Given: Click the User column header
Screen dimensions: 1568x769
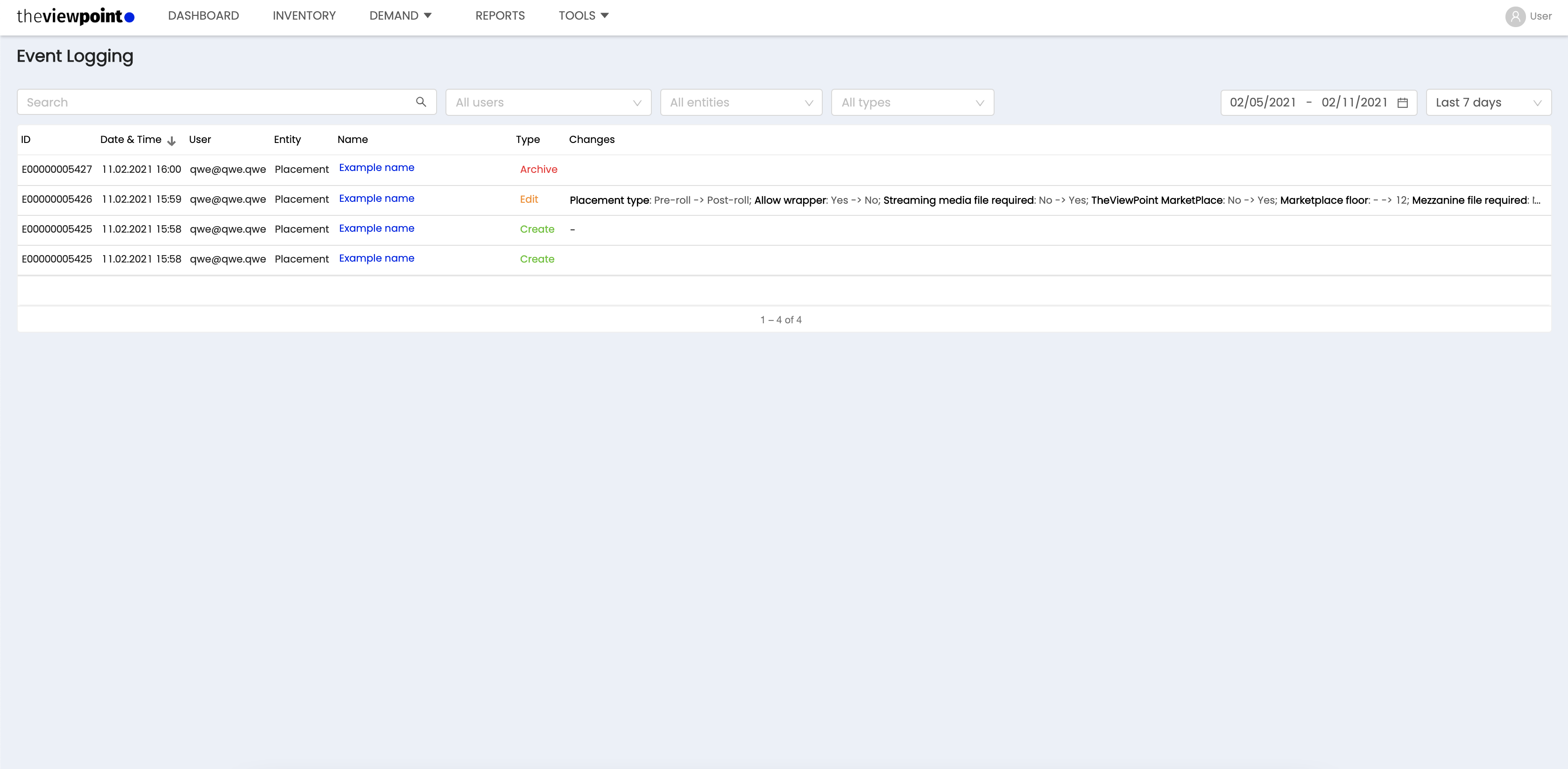Looking at the screenshot, I should [x=200, y=139].
